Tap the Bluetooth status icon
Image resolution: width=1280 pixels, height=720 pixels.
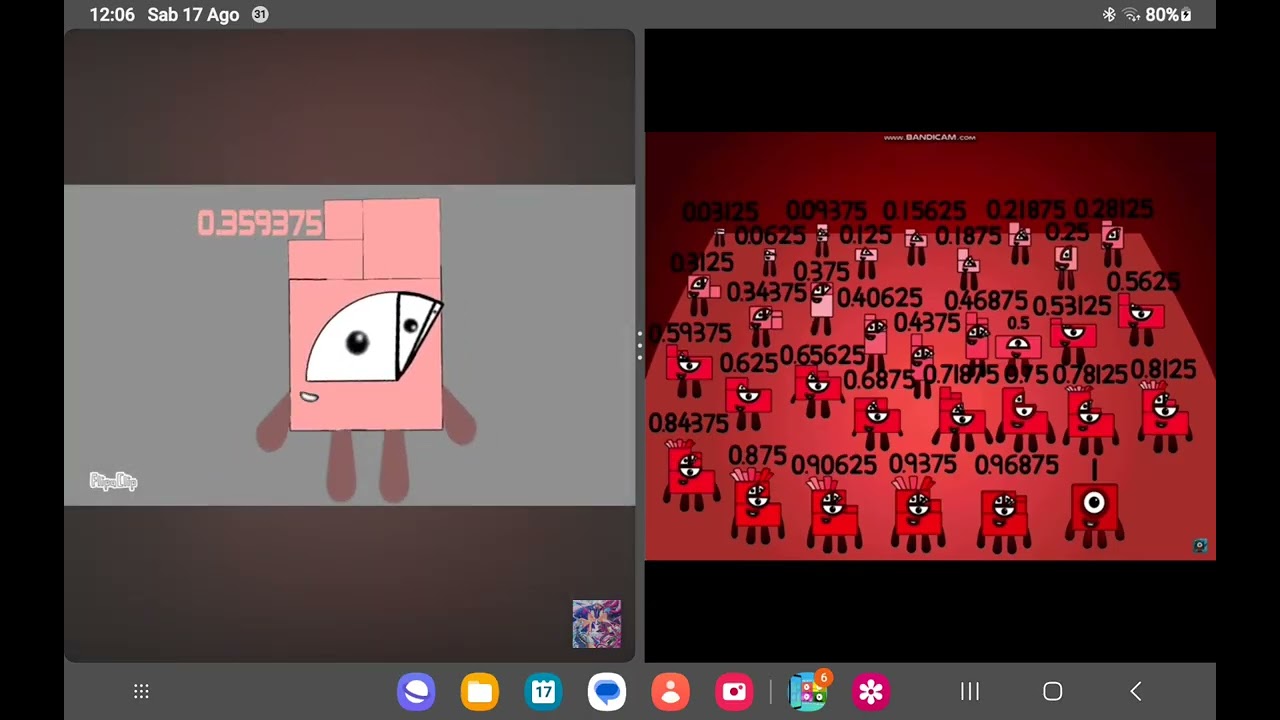coord(1109,15)
